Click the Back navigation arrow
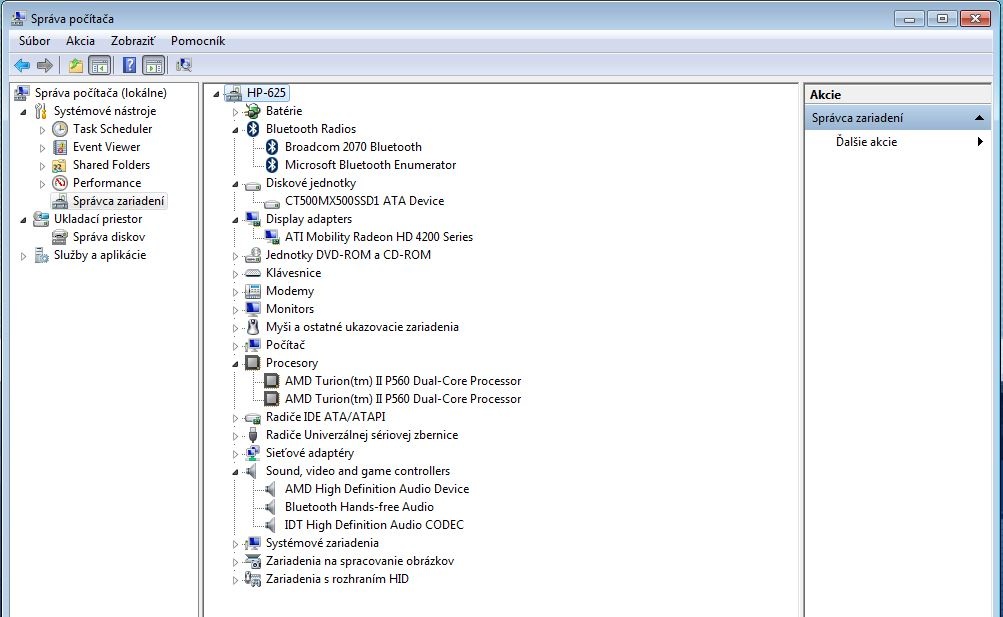Image resolution: width=1003 pixels, height=617 pixels. click(22, 65)
